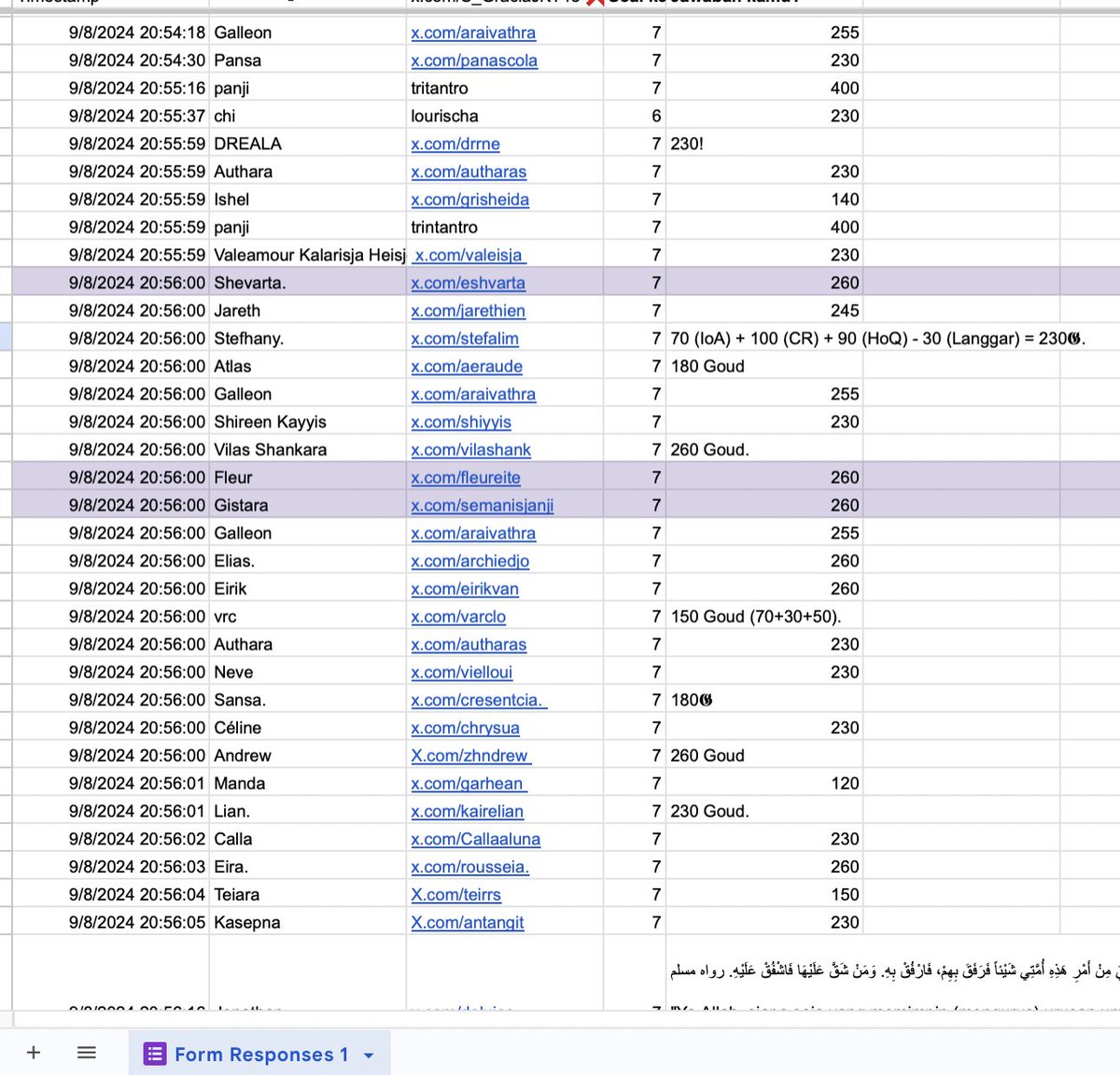This screenshot has width=1120, height=1075.
Task: Select cell containing 'lourischa'
Action: (505, 116)
